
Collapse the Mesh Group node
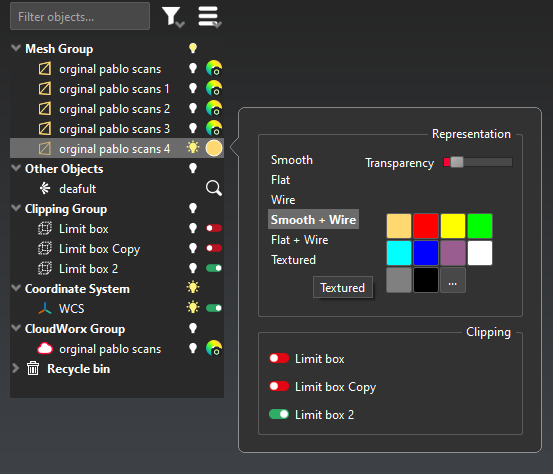coord(16,48)
